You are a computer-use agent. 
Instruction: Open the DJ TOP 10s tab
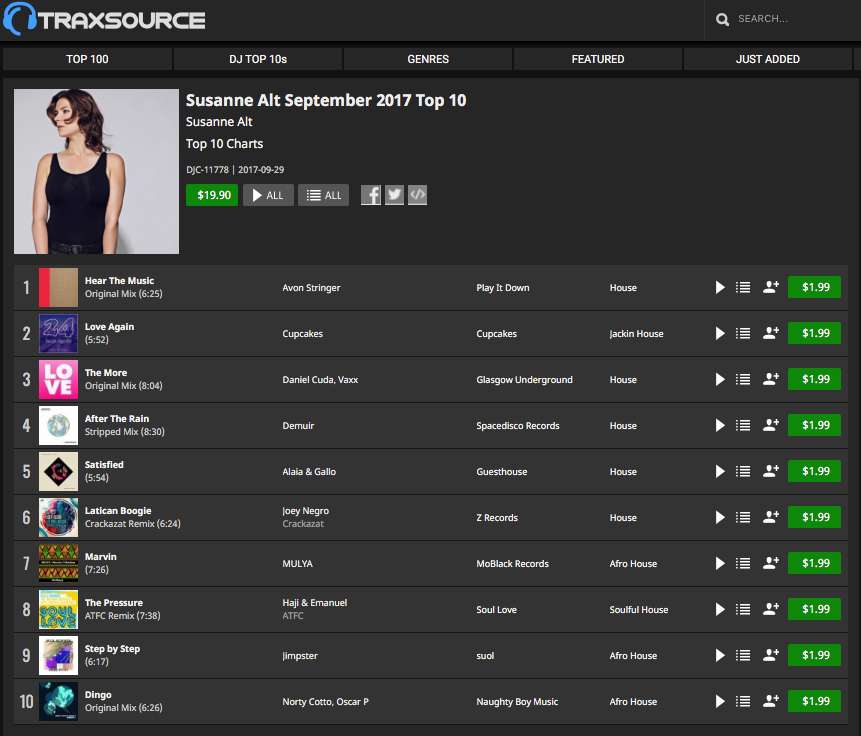pyautogui.click(x=258, y=59)
